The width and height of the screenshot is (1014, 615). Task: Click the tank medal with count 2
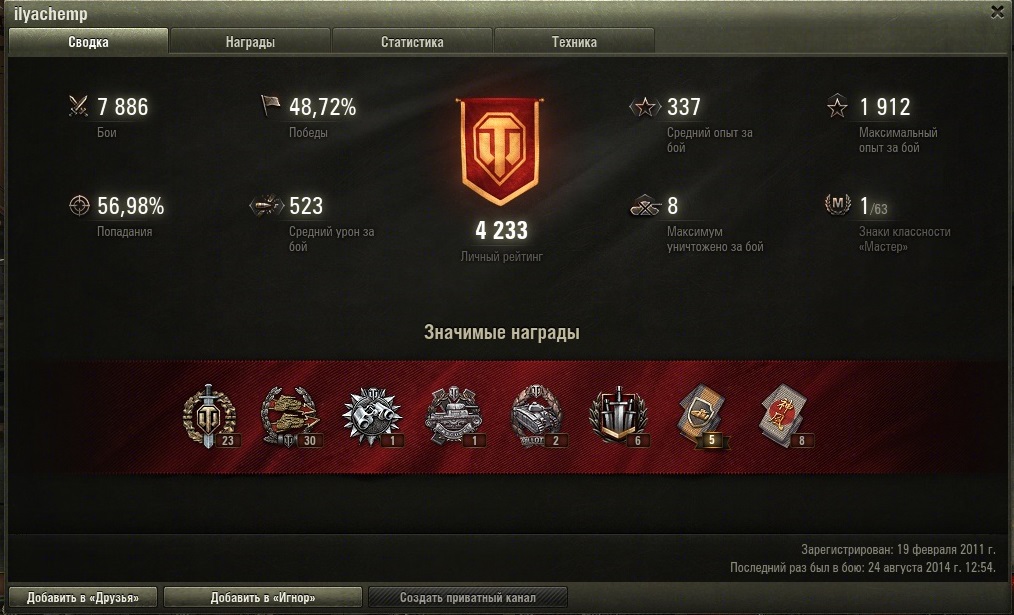[537, 416]
